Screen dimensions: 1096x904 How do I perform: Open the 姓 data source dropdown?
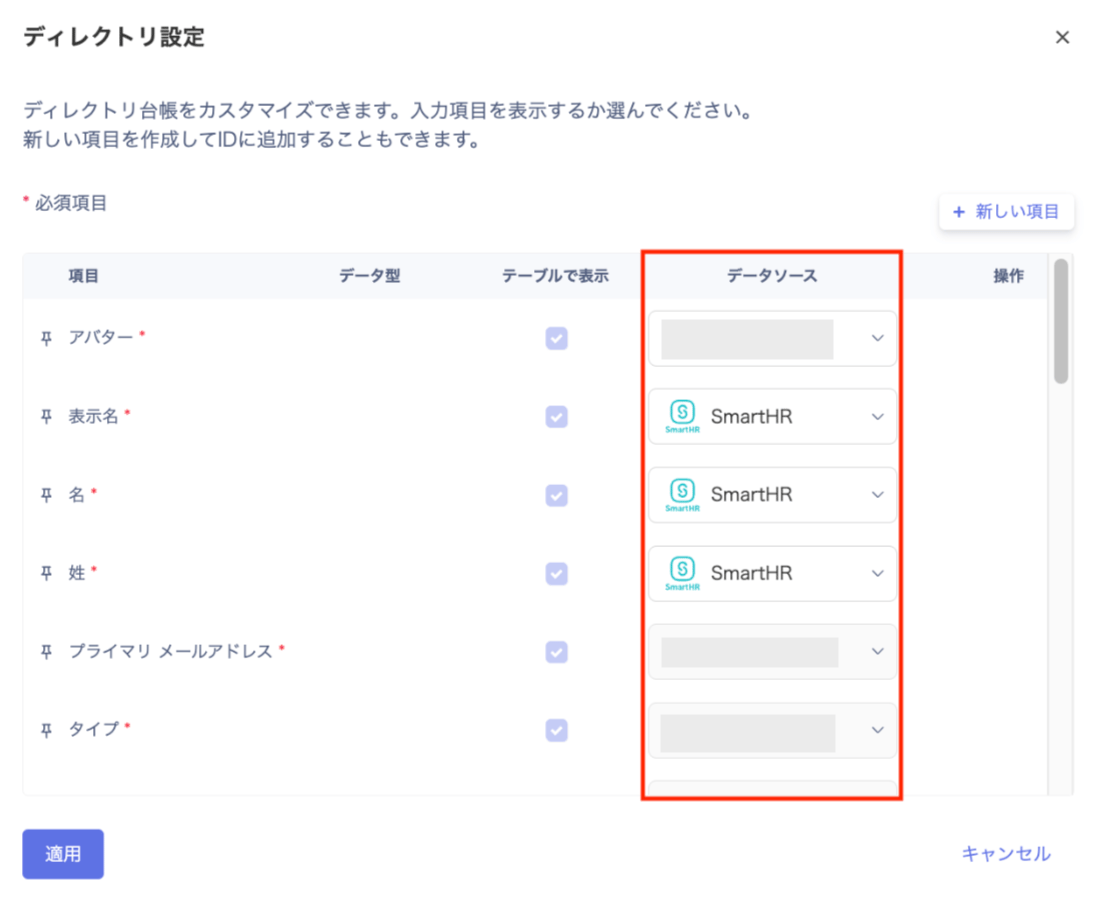tap(772, 573)
